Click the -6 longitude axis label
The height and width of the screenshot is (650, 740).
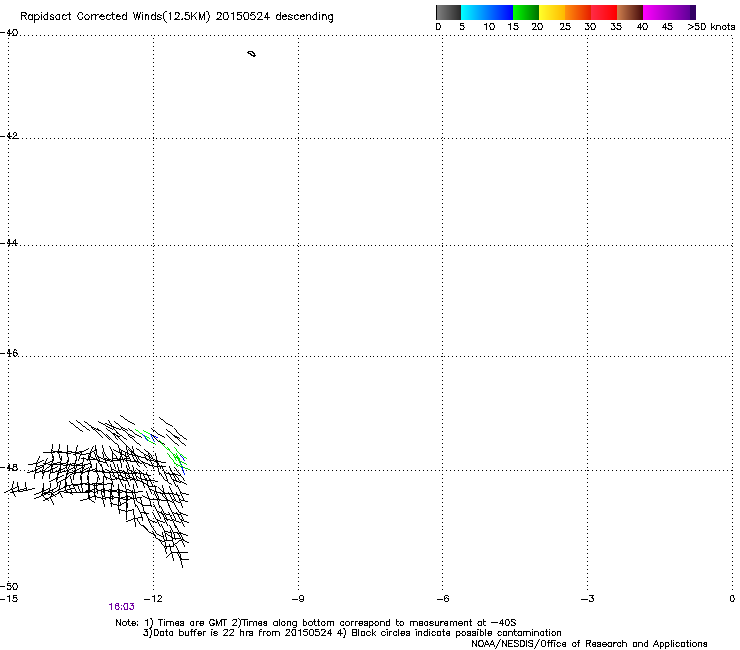pos(442,599)
